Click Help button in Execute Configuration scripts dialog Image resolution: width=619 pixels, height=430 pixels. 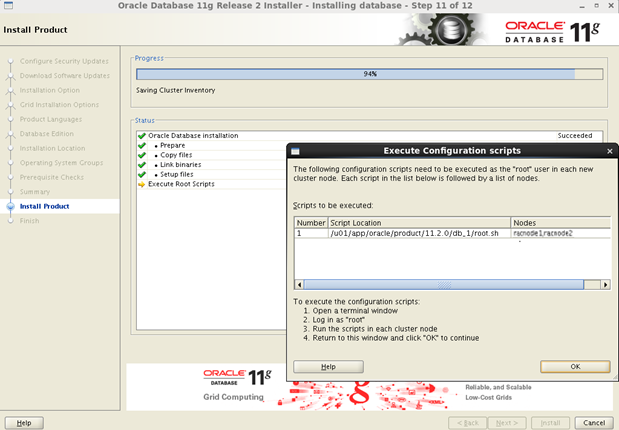tap(328, 366)
